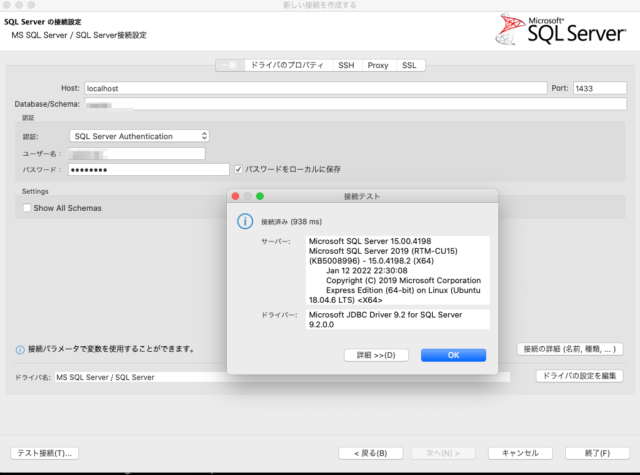Expand details with the 詳細 >>(D) button
640x475 pixels.
point(376,355)
